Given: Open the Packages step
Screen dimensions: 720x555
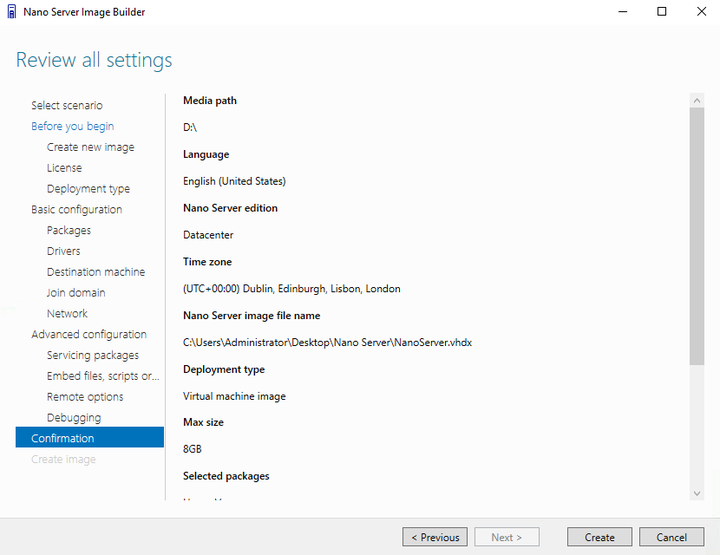Looking at the screenshot, I should [x=69, y=230].
